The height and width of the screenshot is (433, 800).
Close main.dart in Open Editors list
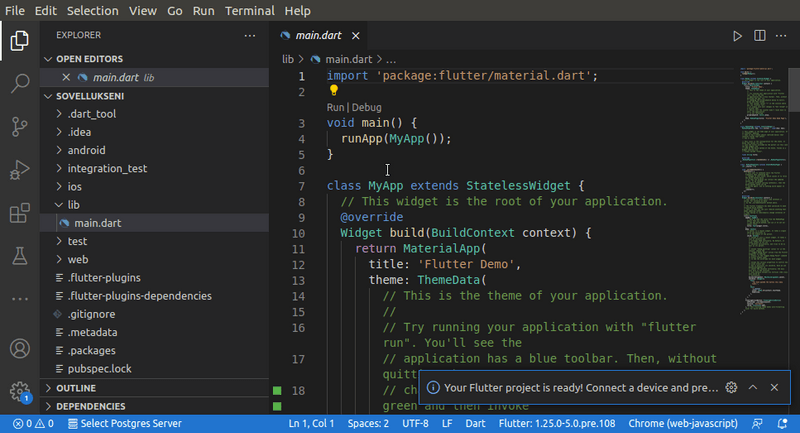(x=67, y=77)
